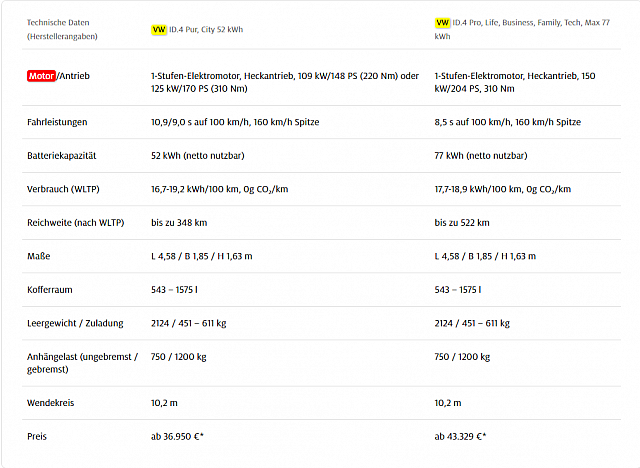This screenshot has width=640, height=468.
Task: Click the highlighted VW in ID.4 Pro header
Action: click(442, 23)
